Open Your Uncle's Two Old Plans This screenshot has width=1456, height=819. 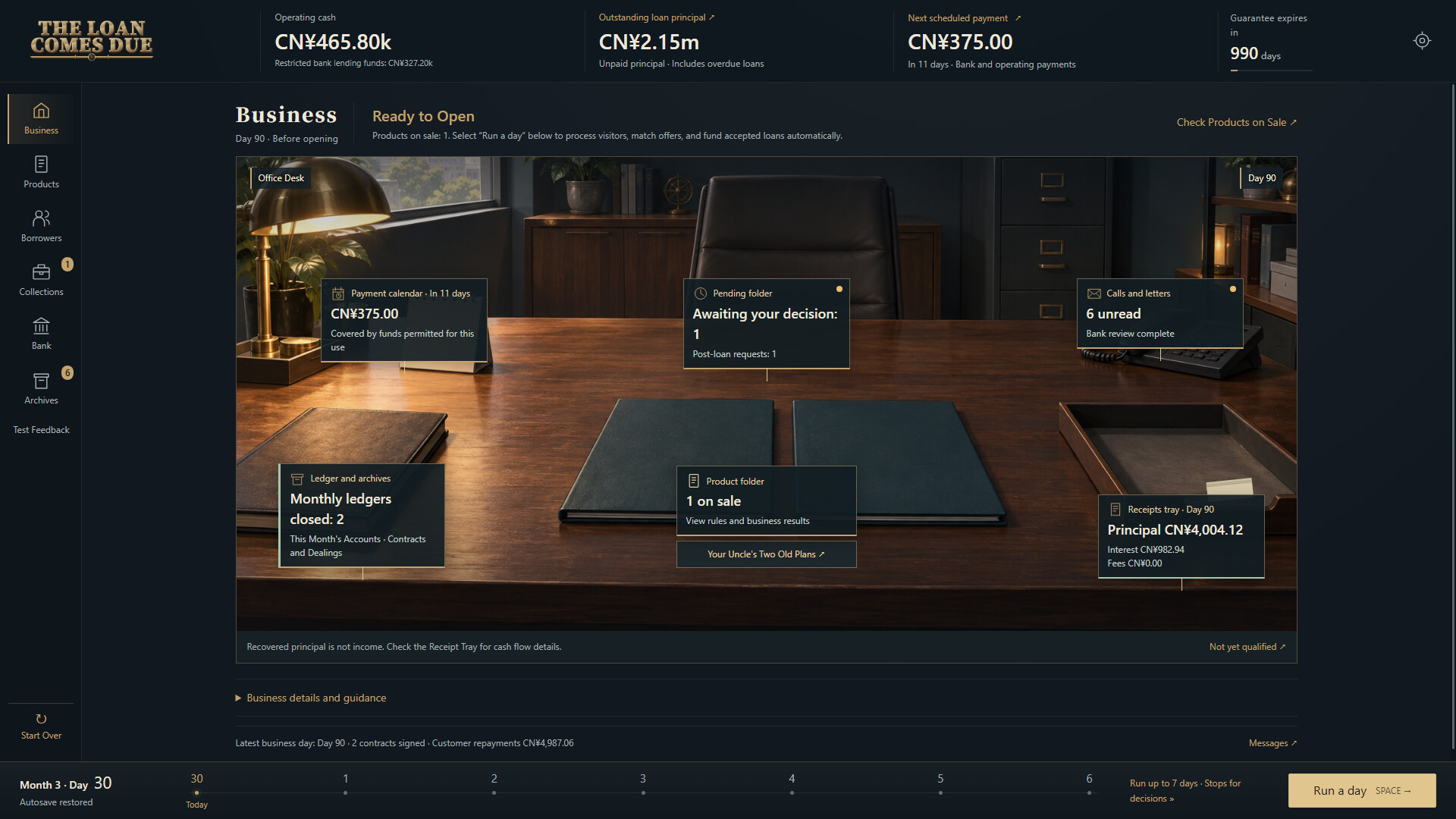pyautogui.click(x=766, y=554)
